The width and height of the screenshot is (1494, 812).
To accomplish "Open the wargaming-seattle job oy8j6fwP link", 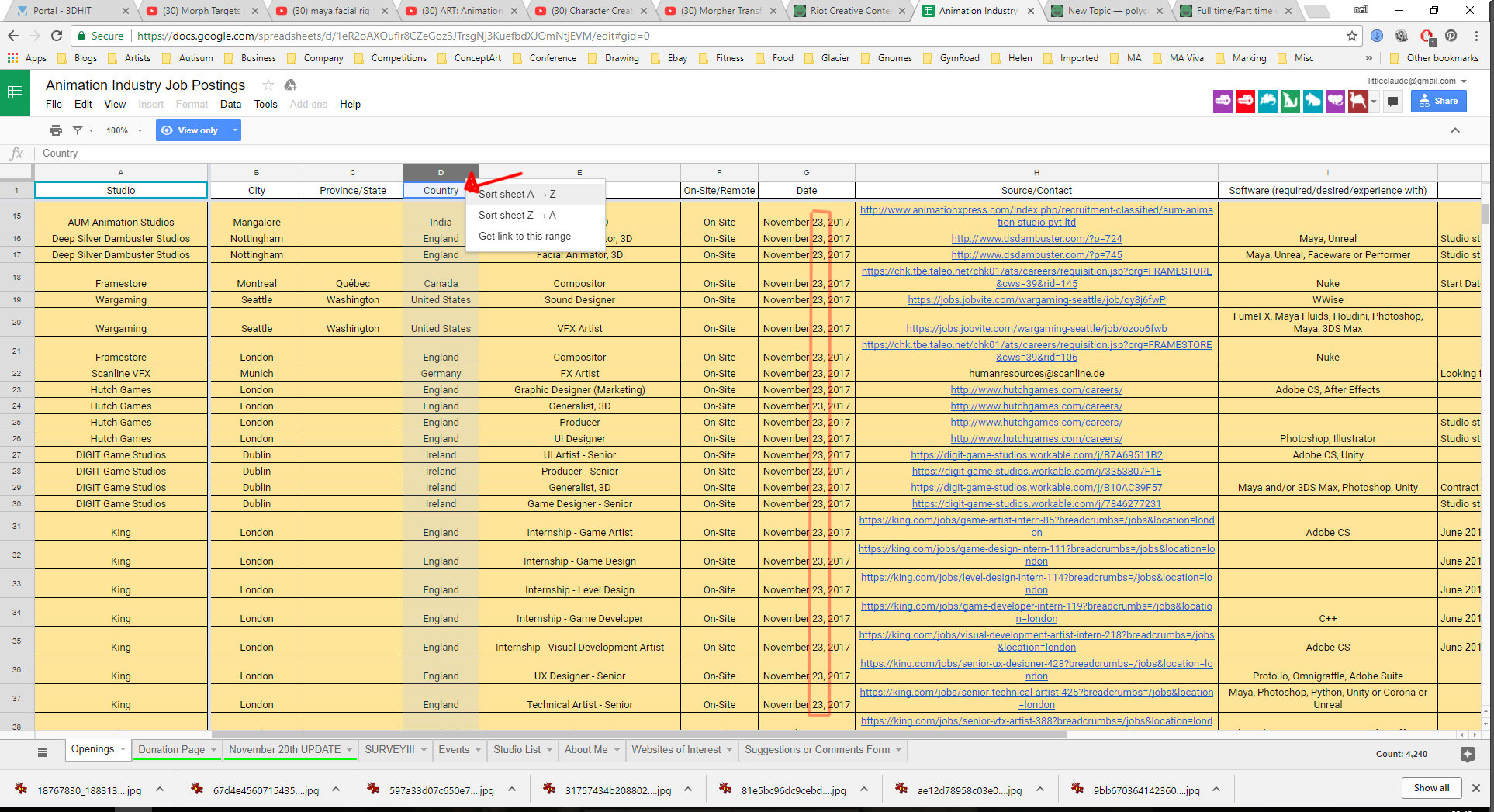I will (1036, 300).
